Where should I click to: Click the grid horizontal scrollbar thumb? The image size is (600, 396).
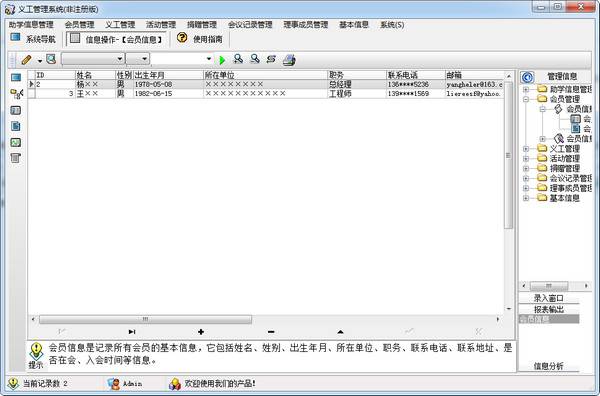[145, 319]
